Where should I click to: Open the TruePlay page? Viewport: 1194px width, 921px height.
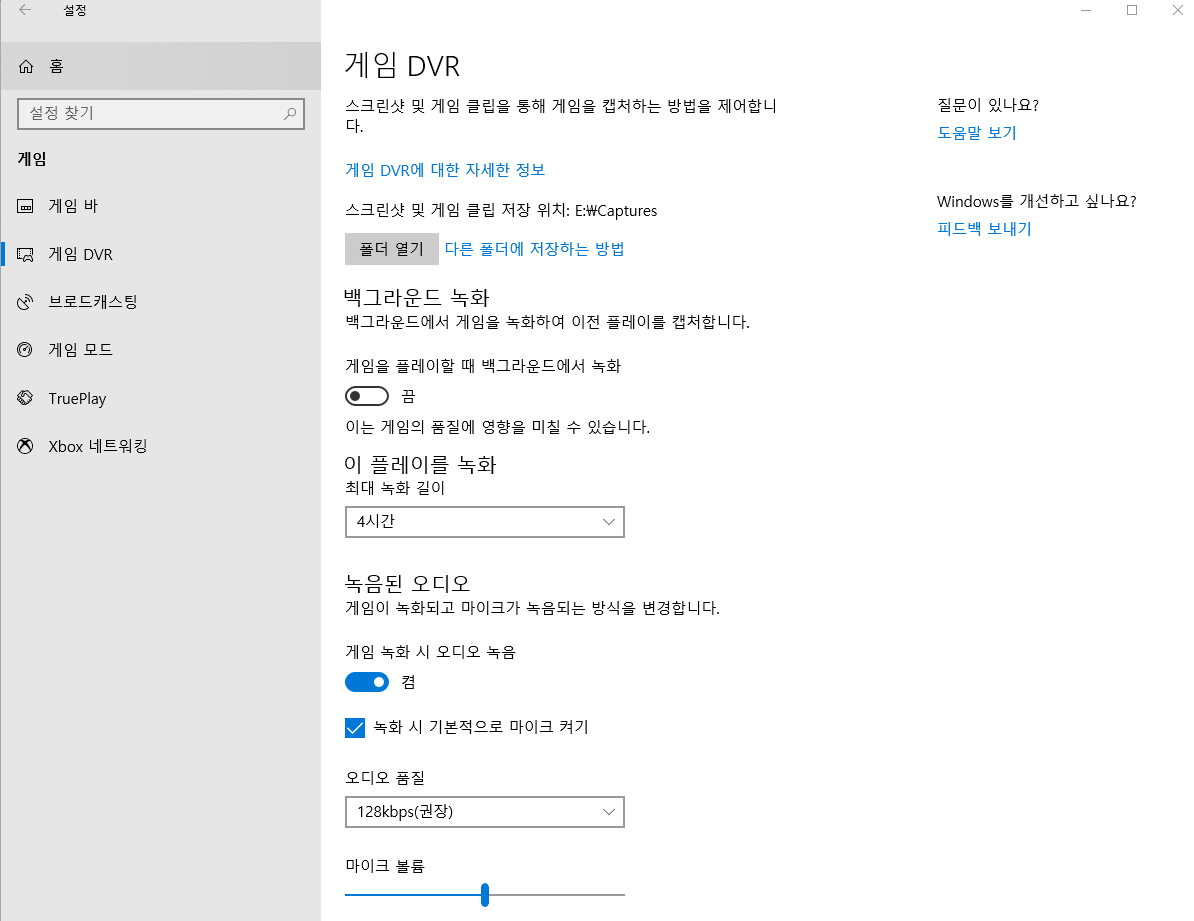tap(161, 398)
